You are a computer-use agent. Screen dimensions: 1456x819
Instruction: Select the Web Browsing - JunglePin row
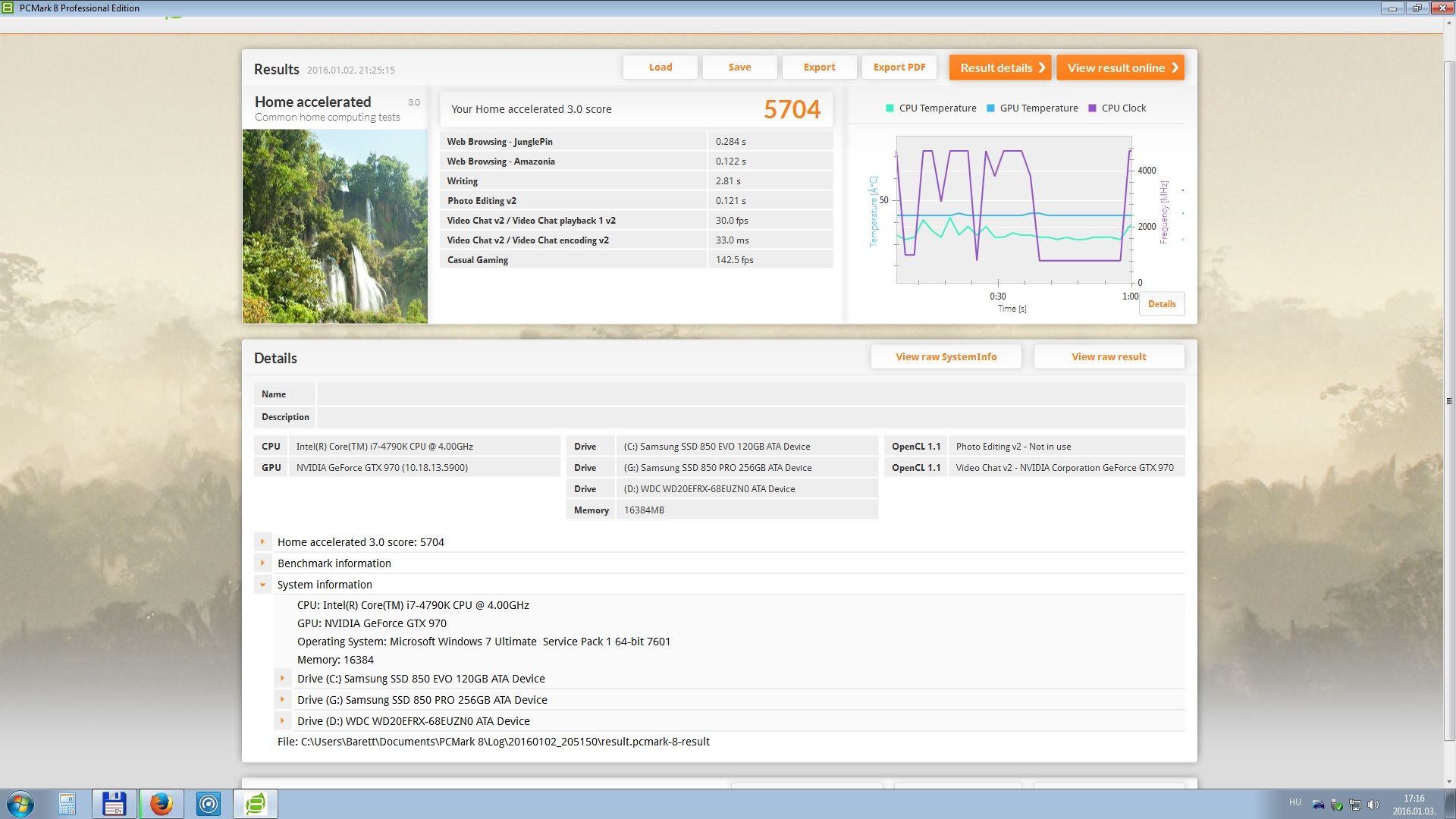tap(636, 141)
